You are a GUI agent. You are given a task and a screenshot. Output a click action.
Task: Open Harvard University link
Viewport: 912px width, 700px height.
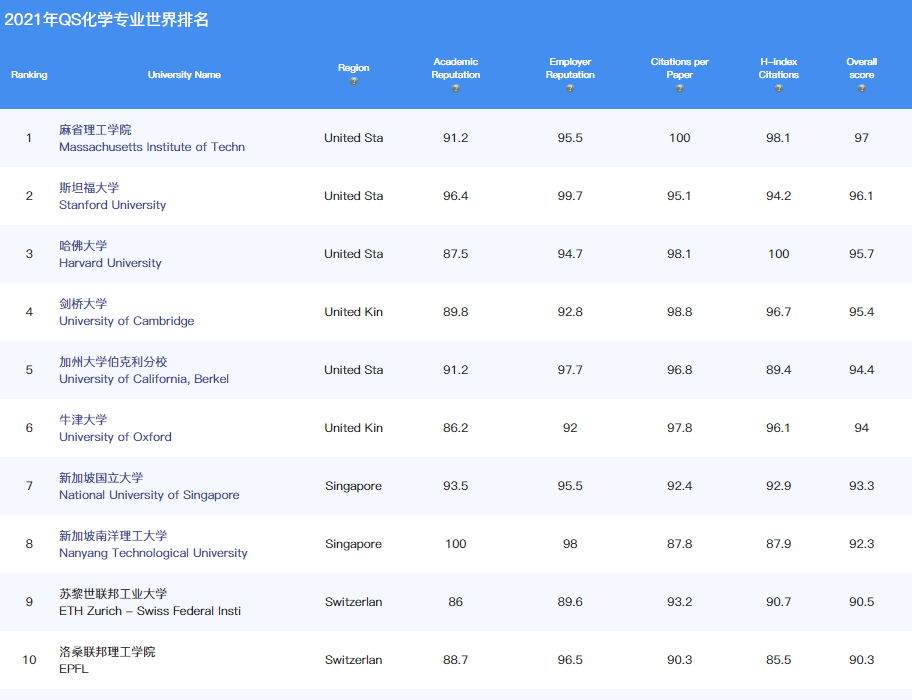tap(110, 263)
